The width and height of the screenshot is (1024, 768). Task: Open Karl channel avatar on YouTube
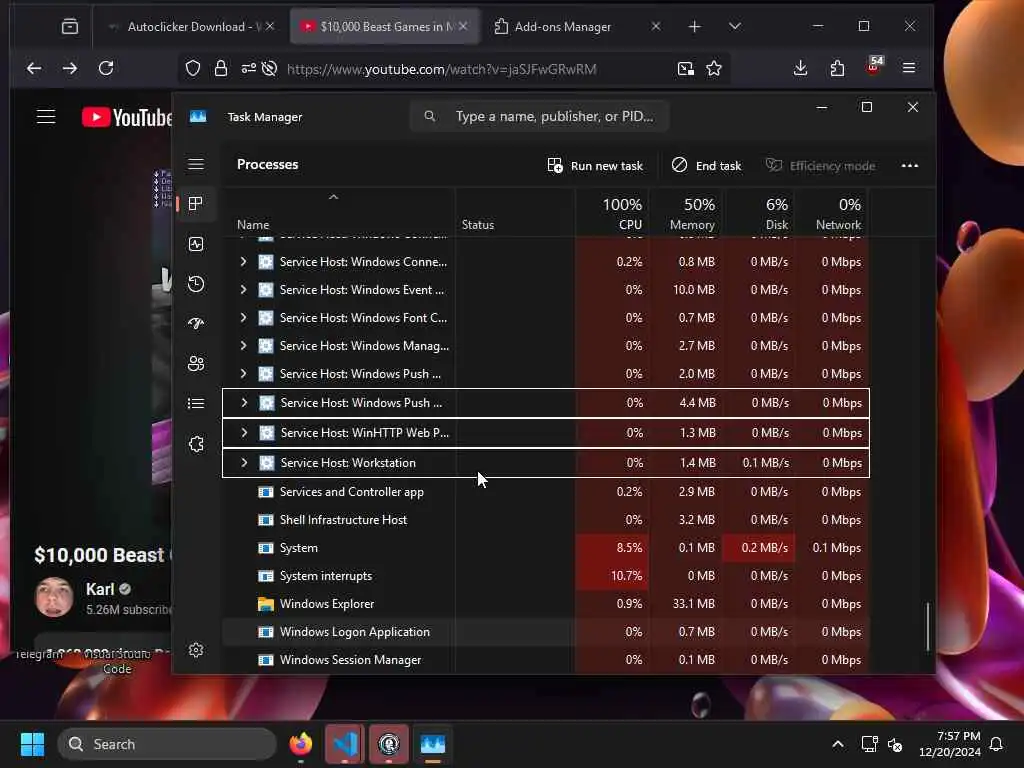[x=54, y=597]
